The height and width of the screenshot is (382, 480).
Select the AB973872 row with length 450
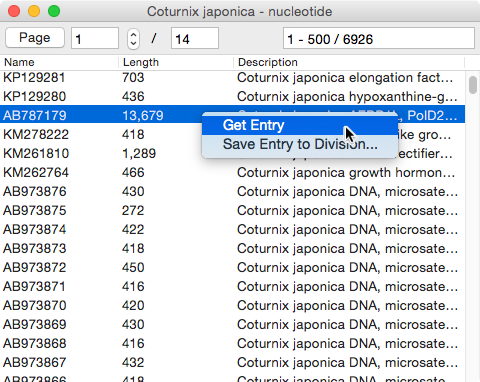coord(232,268)
